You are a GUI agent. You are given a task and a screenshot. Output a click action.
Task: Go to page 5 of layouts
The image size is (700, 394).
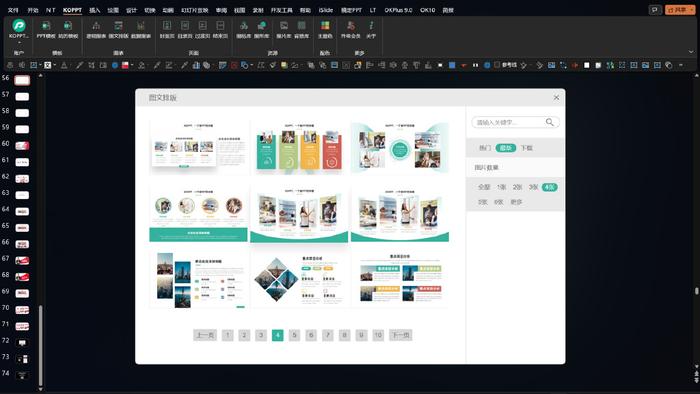(294, 335)
